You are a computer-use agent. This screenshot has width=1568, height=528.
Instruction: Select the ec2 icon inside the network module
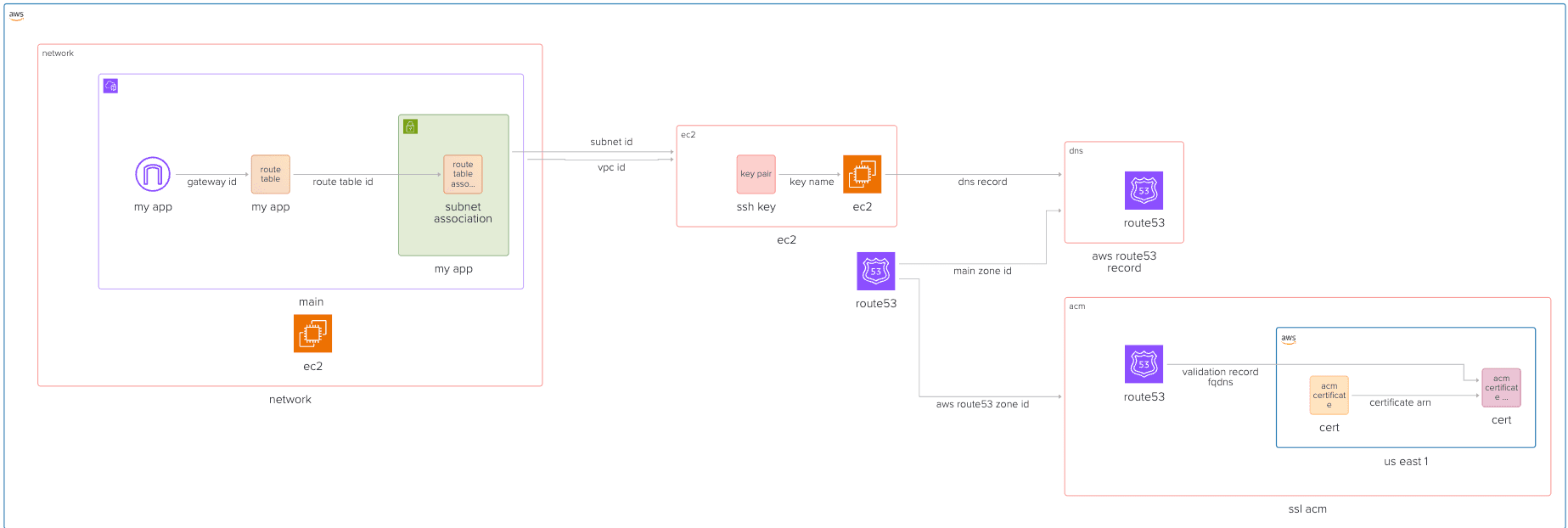312,334
